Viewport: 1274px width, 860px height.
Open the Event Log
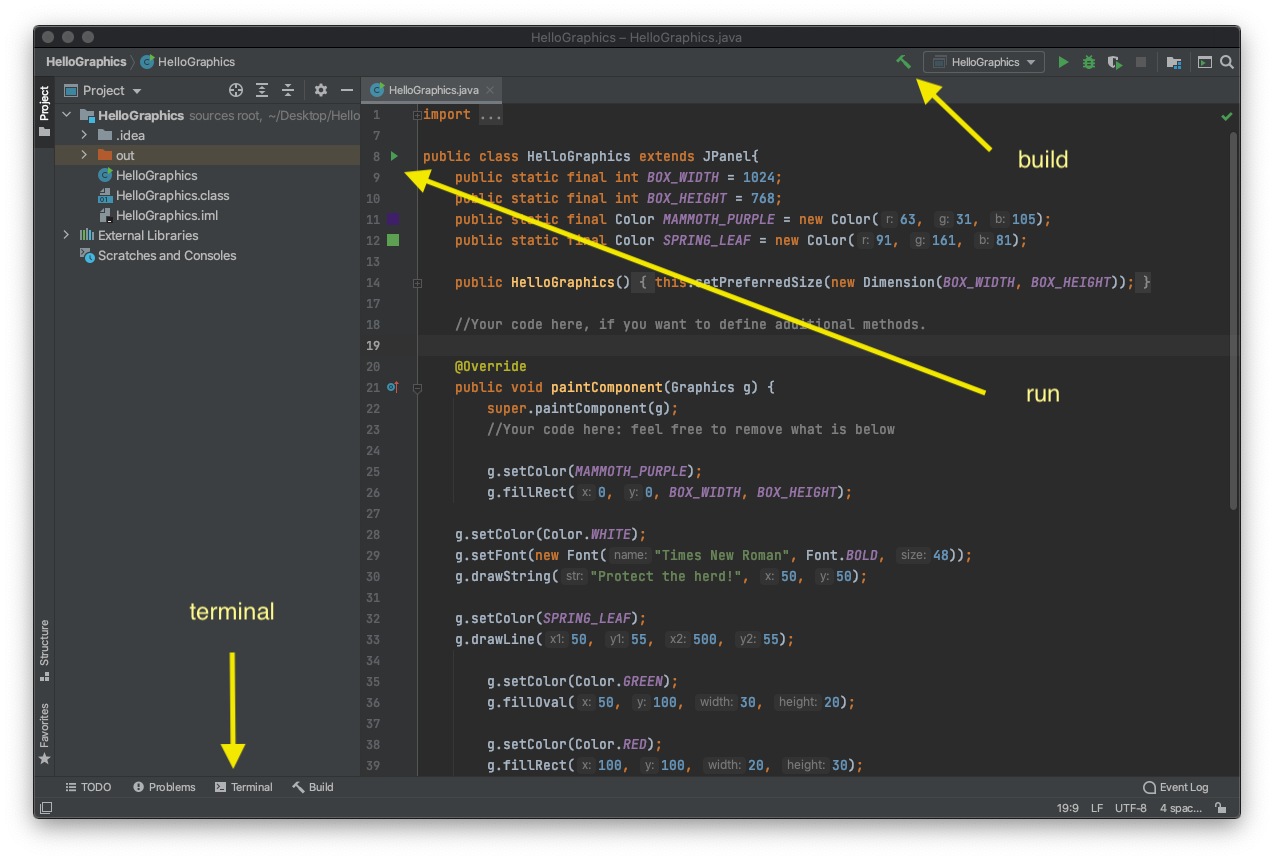[x=1176, y=787]
